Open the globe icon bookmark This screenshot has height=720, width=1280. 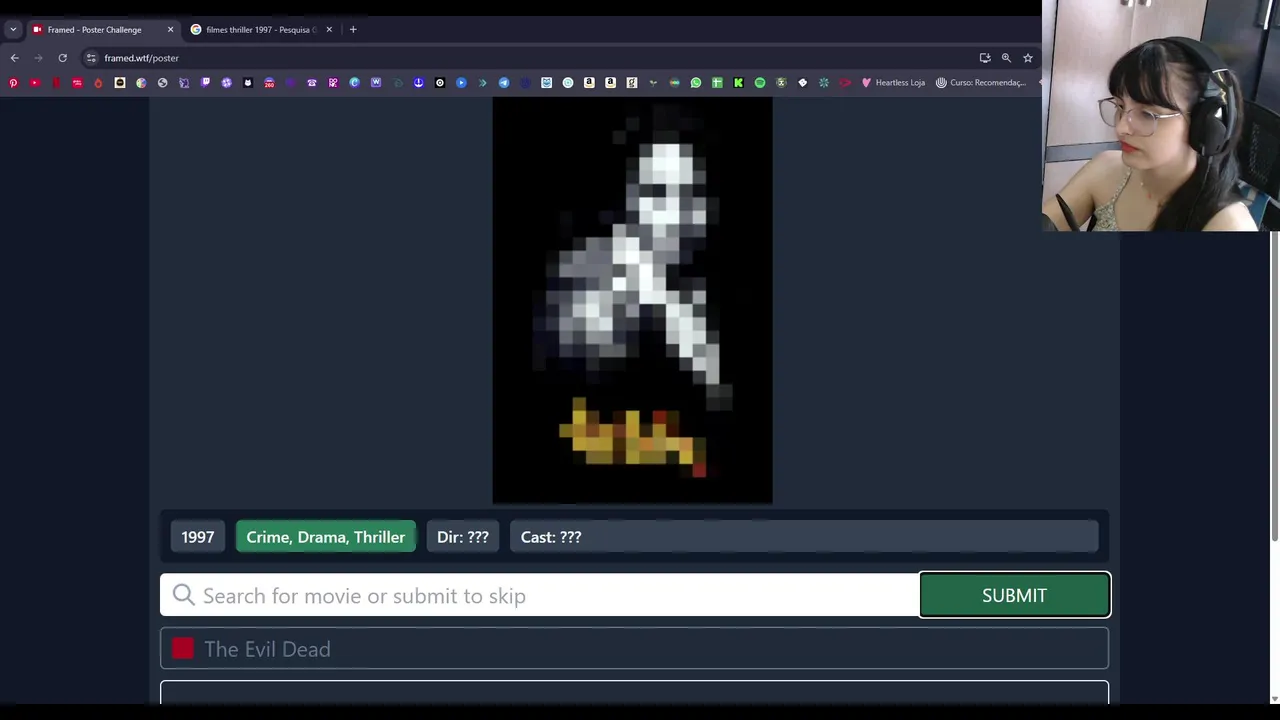click(162, 83)
